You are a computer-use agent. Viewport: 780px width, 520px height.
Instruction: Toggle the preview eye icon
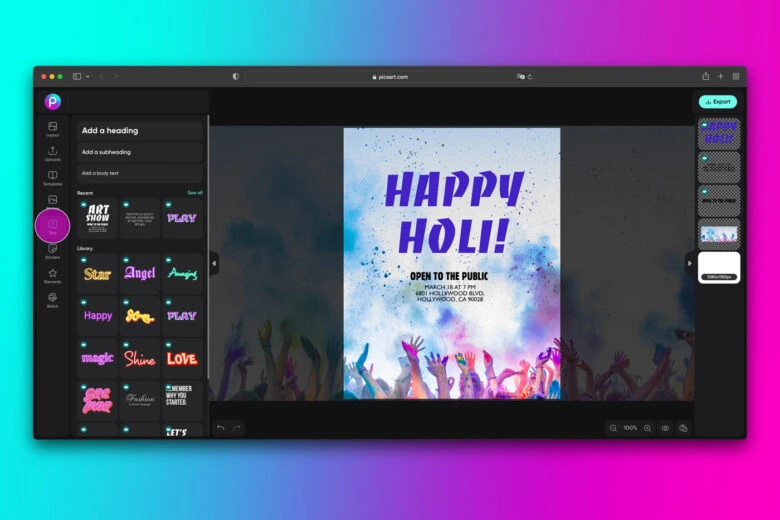click(665, 428)
